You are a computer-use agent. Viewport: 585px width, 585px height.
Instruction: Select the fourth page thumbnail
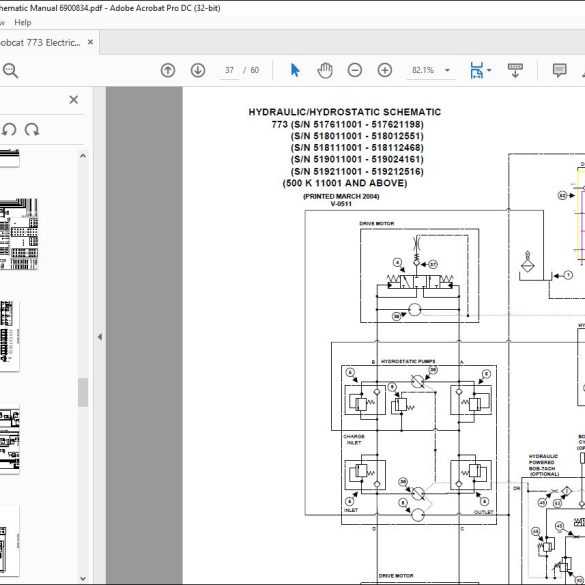pos(9,440)
